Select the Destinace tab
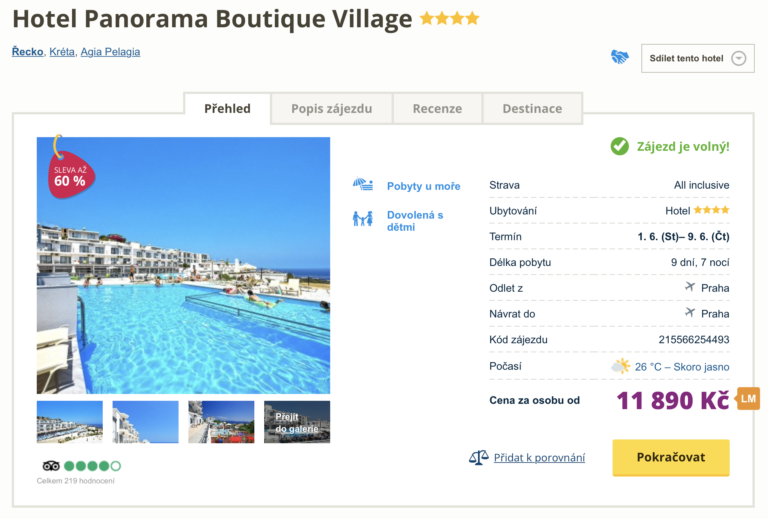The image size is (768, 519). tap(532, 108)
